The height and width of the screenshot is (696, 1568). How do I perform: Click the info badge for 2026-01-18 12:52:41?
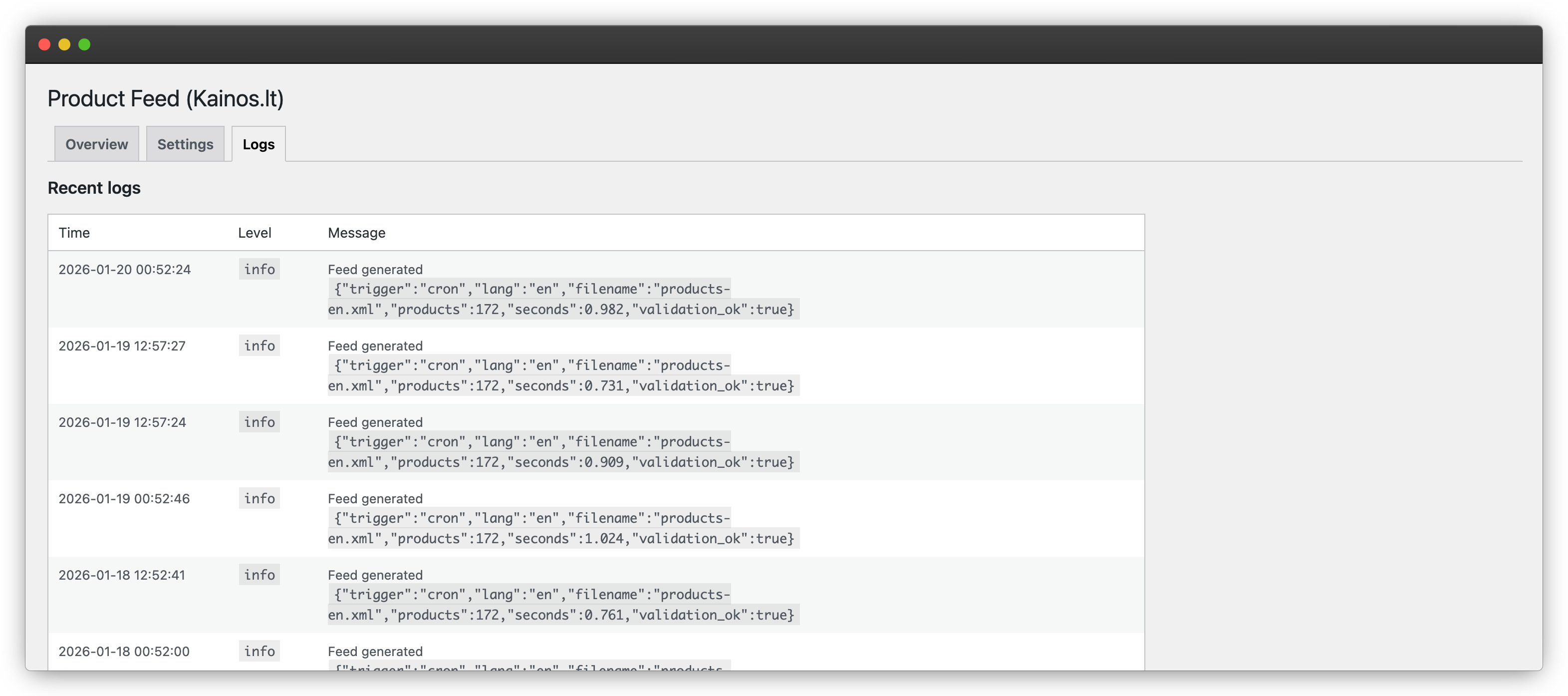(x=260, y=575)
